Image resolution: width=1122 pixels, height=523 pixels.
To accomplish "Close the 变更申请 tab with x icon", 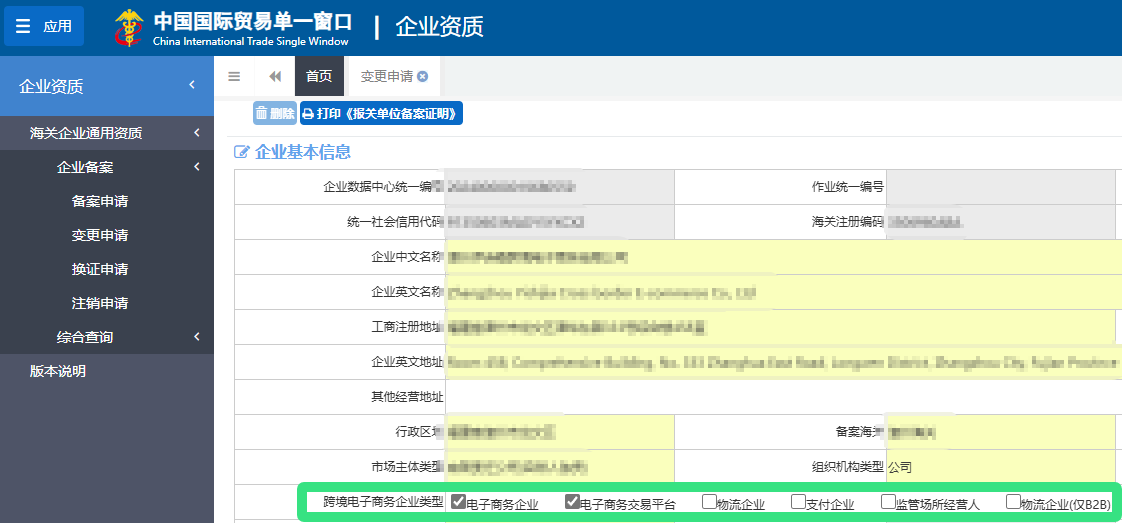I will coord(423,77).
